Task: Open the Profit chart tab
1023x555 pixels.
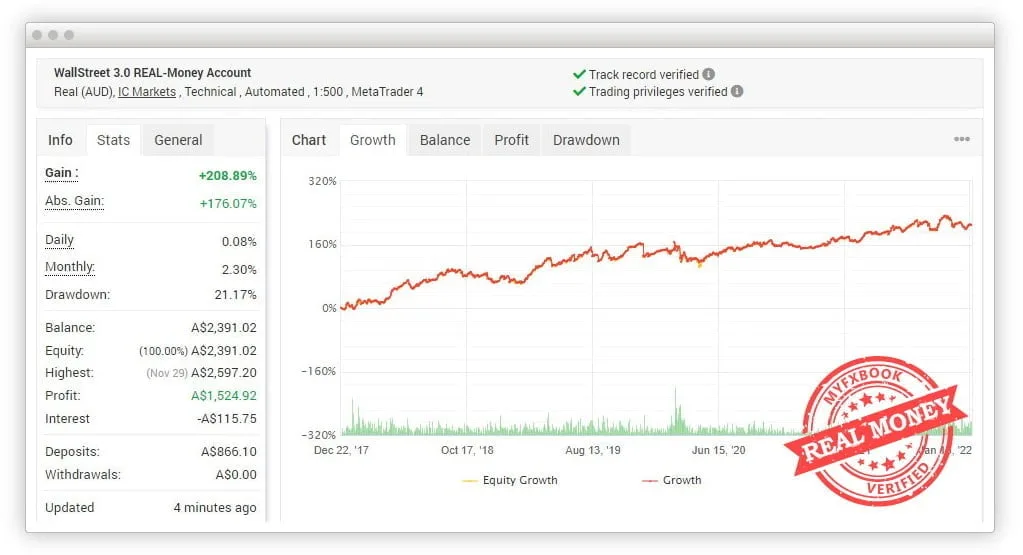Action: [511, 140]
